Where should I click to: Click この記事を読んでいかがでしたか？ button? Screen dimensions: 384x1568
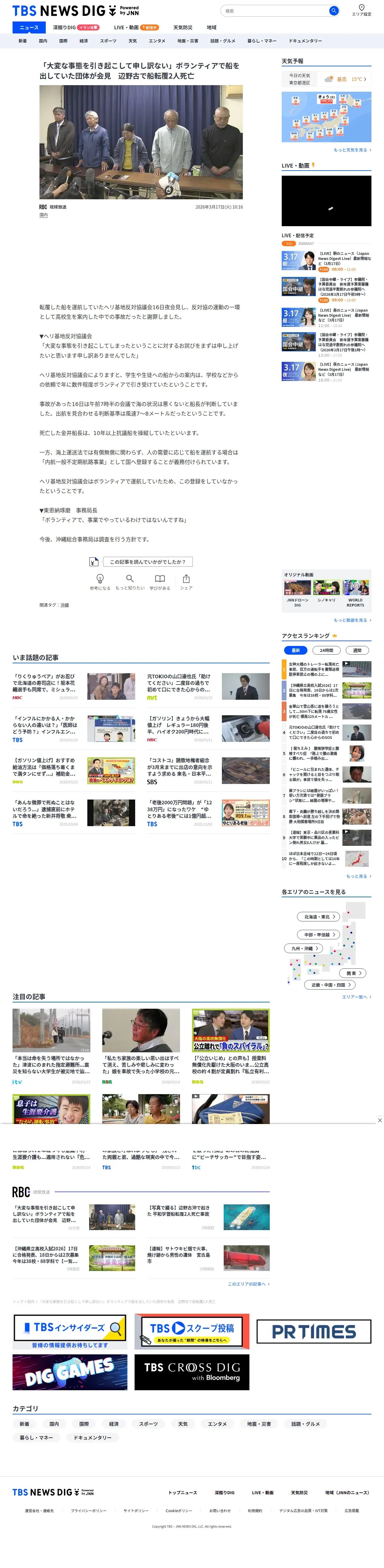coord(148,562)
